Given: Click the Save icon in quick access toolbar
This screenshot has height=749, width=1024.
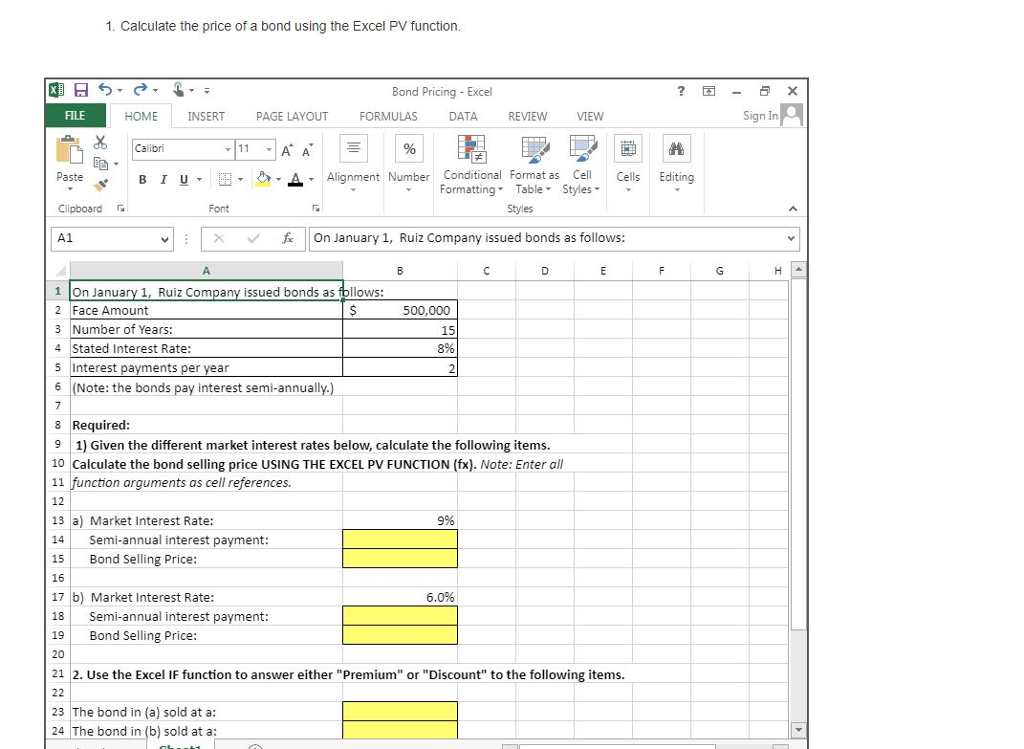Looking at the screenshot, I should 81,90.
